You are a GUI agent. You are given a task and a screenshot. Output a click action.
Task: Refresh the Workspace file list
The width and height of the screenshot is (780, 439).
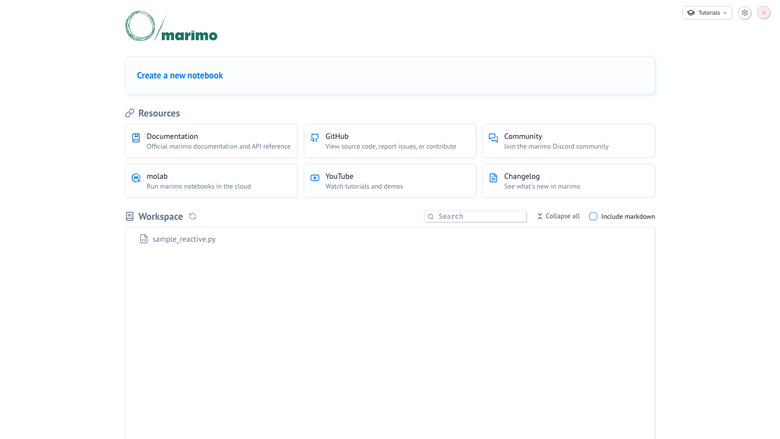(193, 216)
